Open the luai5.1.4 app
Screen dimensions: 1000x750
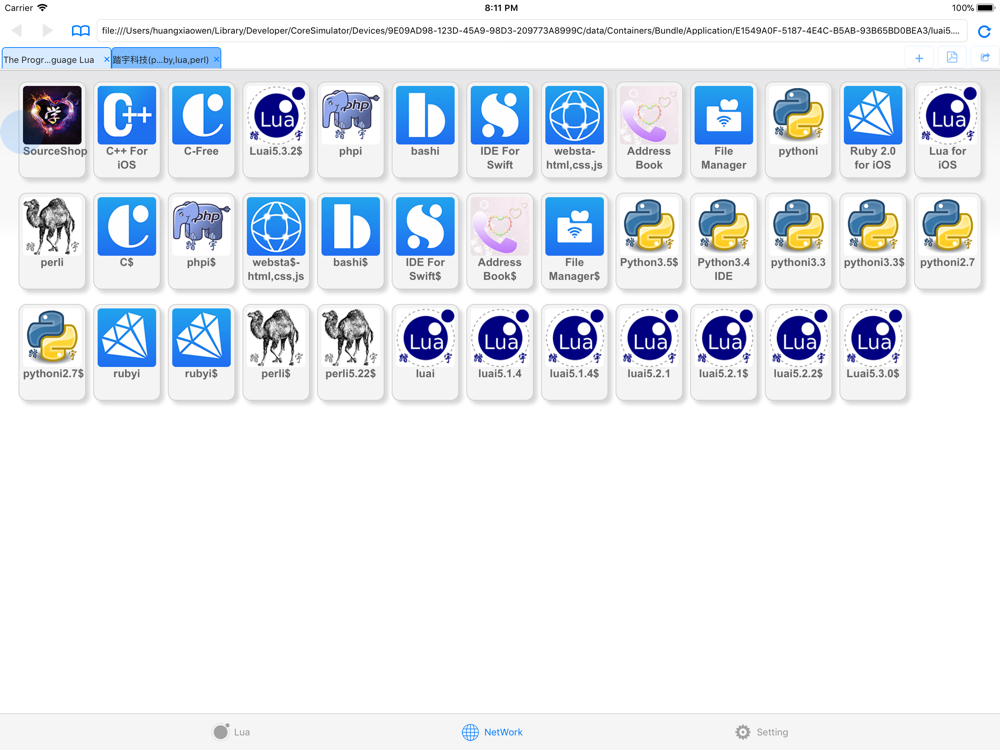(500, 353)
